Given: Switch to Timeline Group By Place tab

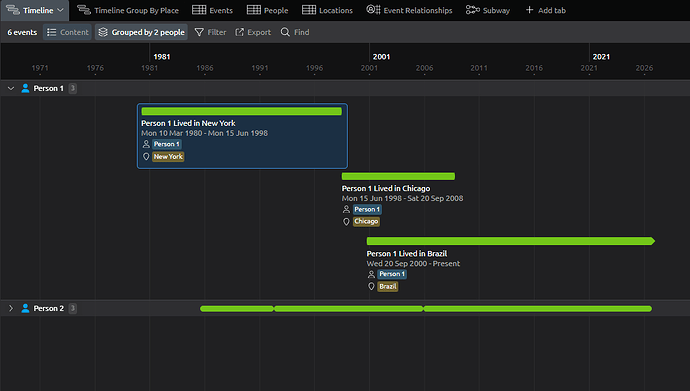Looking at the screenshot, I should [128, 10].
